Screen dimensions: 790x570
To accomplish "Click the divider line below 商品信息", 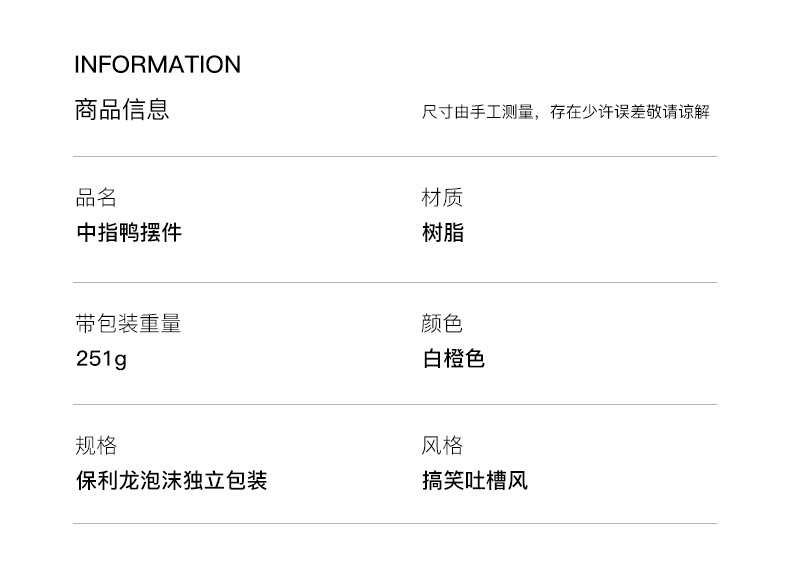I will 395,157.
